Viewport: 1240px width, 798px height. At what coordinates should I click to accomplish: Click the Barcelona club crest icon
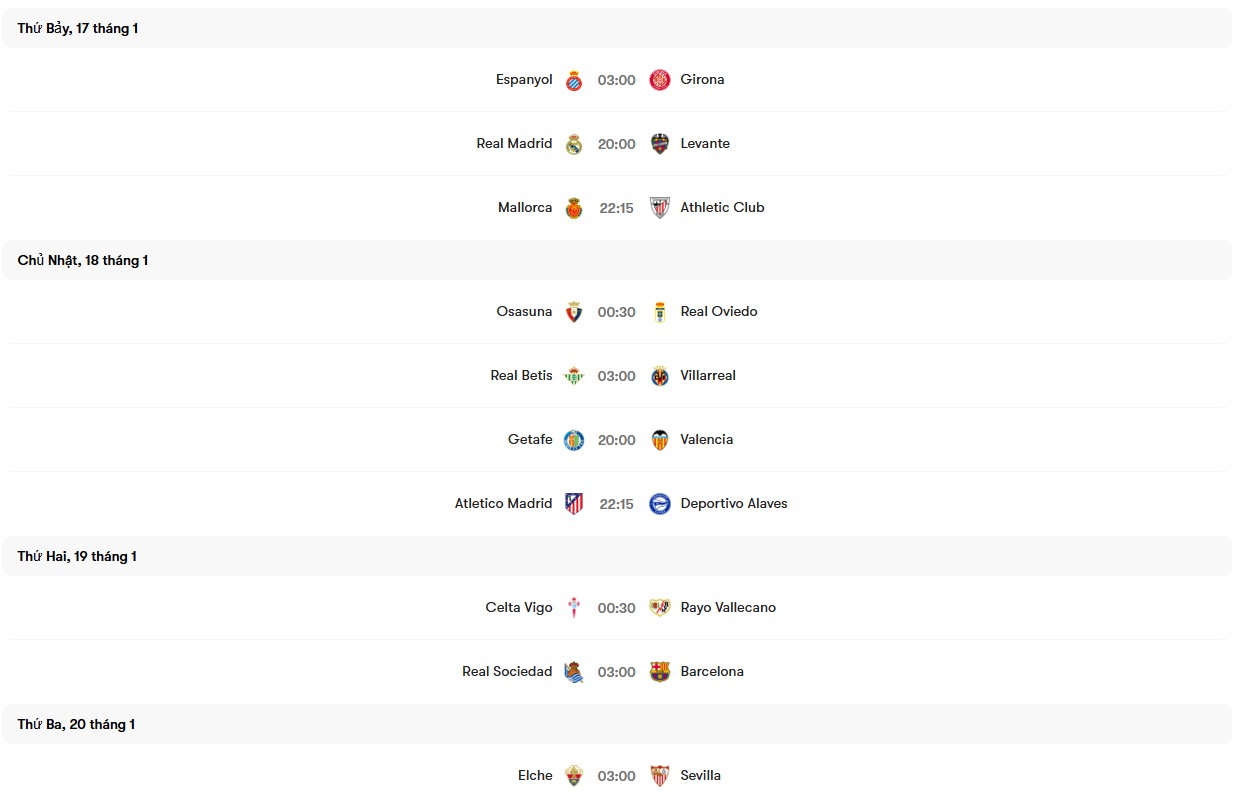660,671
